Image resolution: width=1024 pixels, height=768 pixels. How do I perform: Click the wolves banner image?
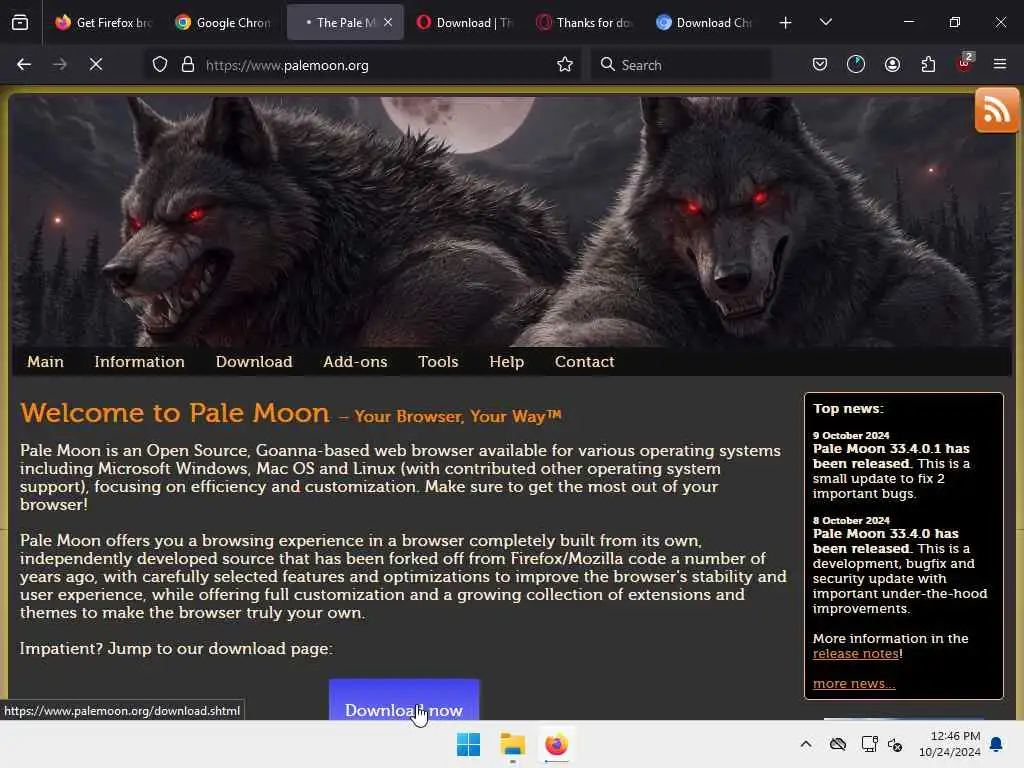(x=512, y=222)
